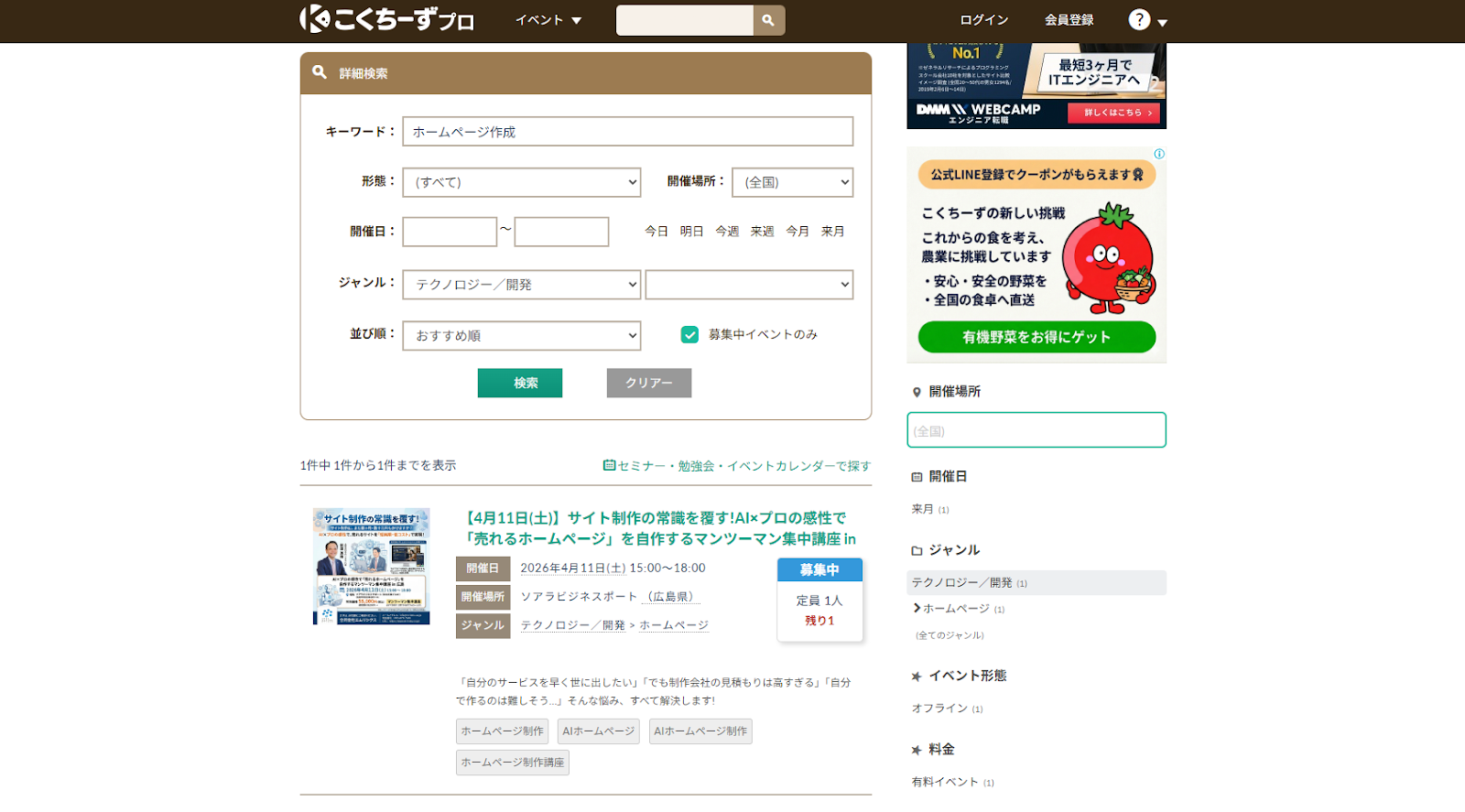Click the 広島県 location link
The width and height of the screenshot is (1465, 812).
(670, 597)
